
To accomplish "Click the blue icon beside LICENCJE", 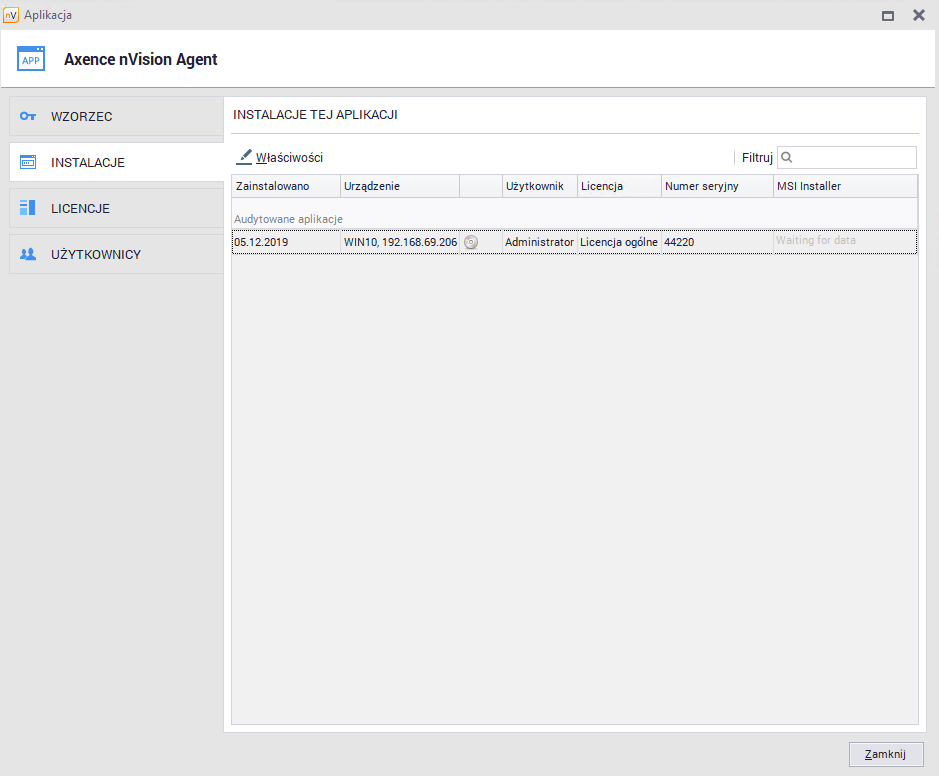I will click(x=28, y=208).
